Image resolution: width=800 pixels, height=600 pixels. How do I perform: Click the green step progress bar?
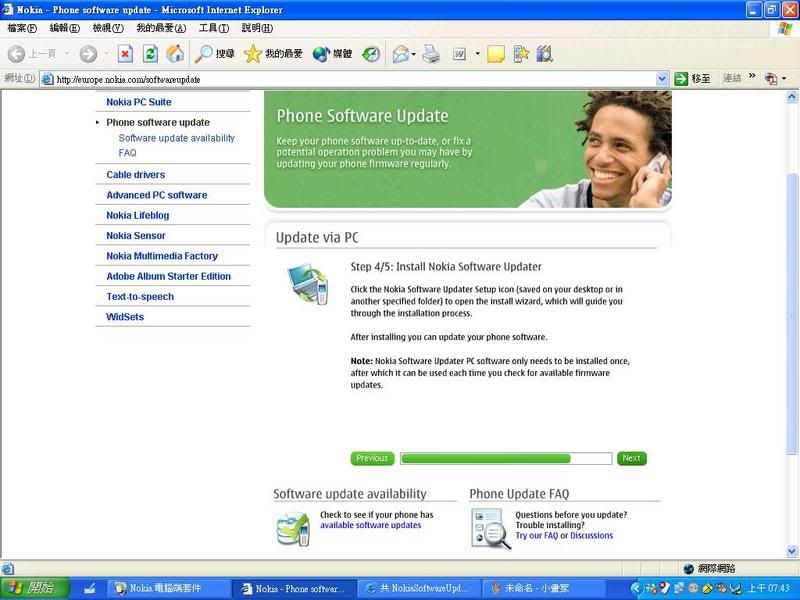coord(506,458)
